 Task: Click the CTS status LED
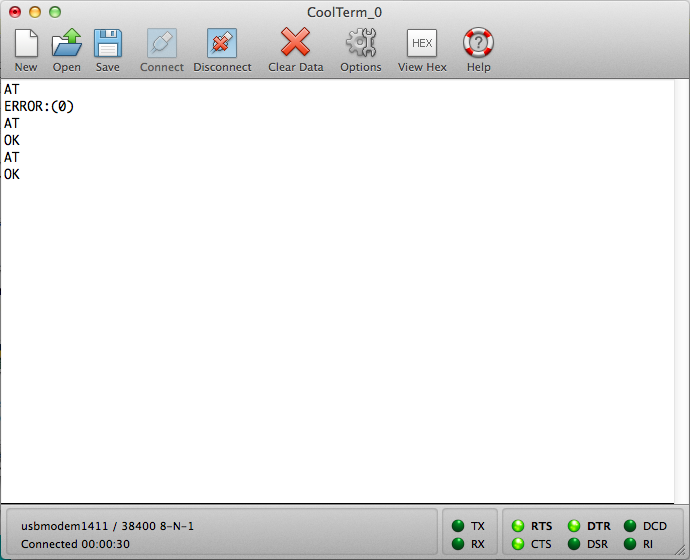[518, 544]
